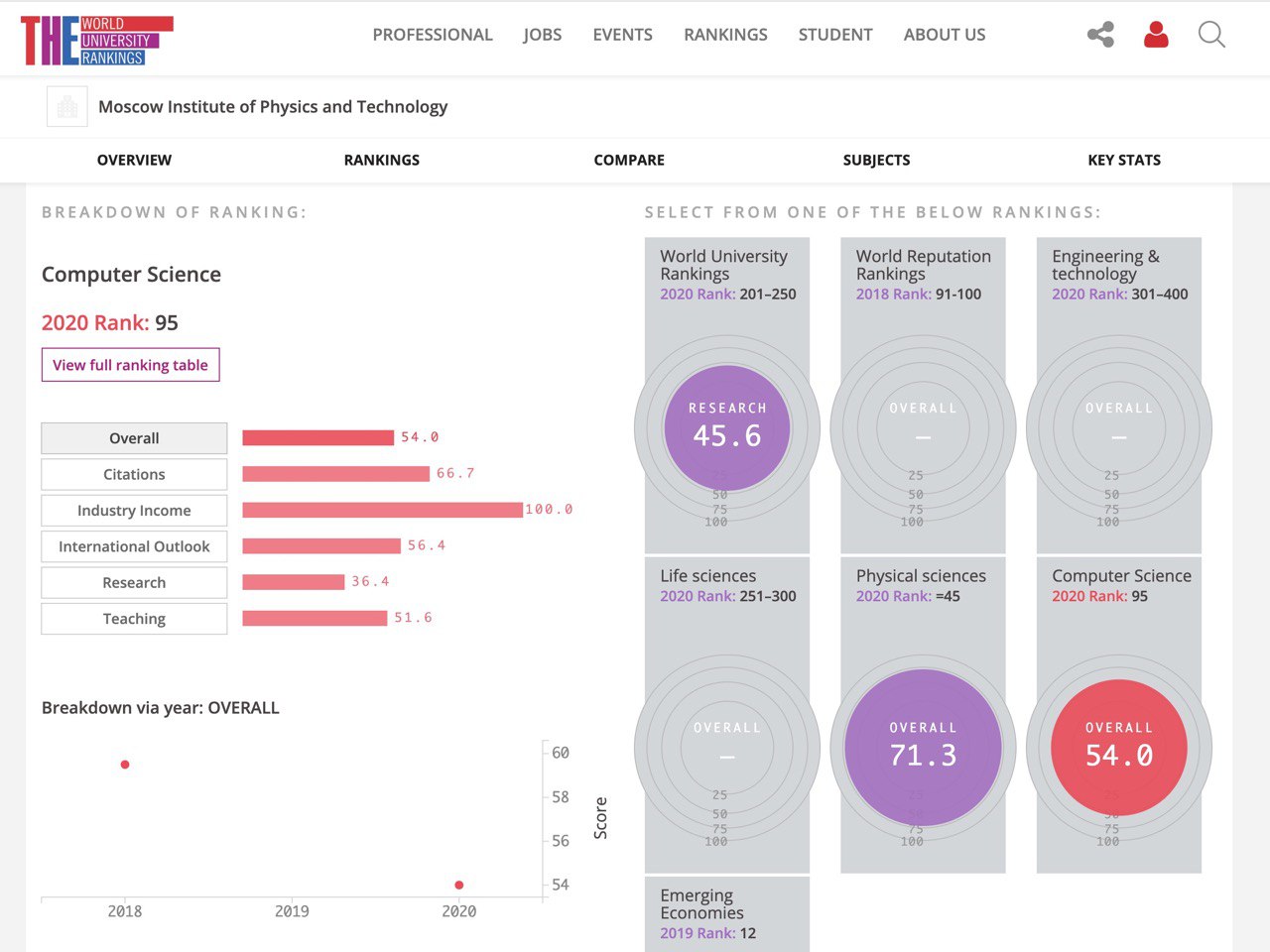This screenshot has width=1270, height=952.
Task: Select the Physical sciences ranking card
Action: 923,715
